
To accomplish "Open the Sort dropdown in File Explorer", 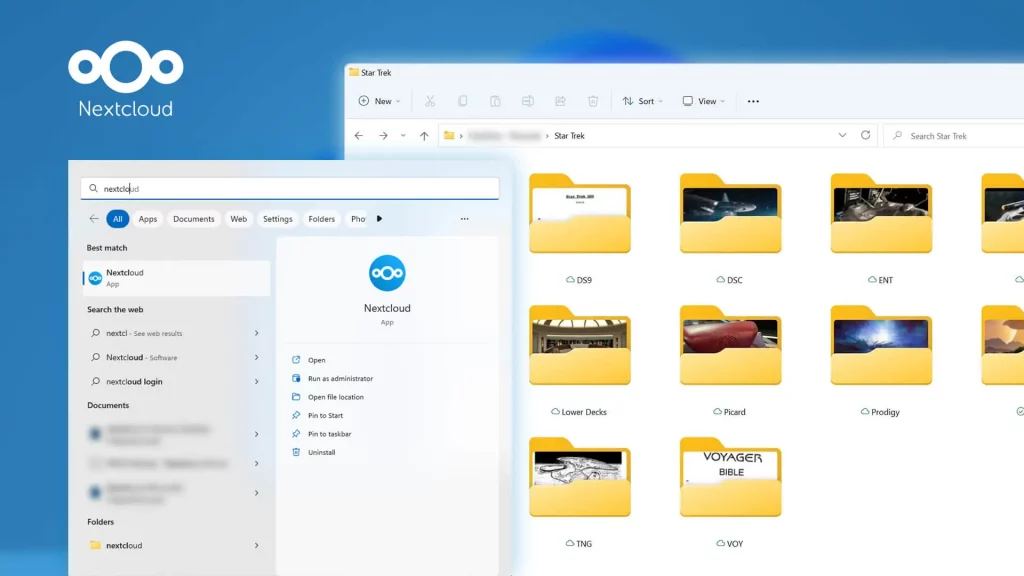I will point(642,100).
